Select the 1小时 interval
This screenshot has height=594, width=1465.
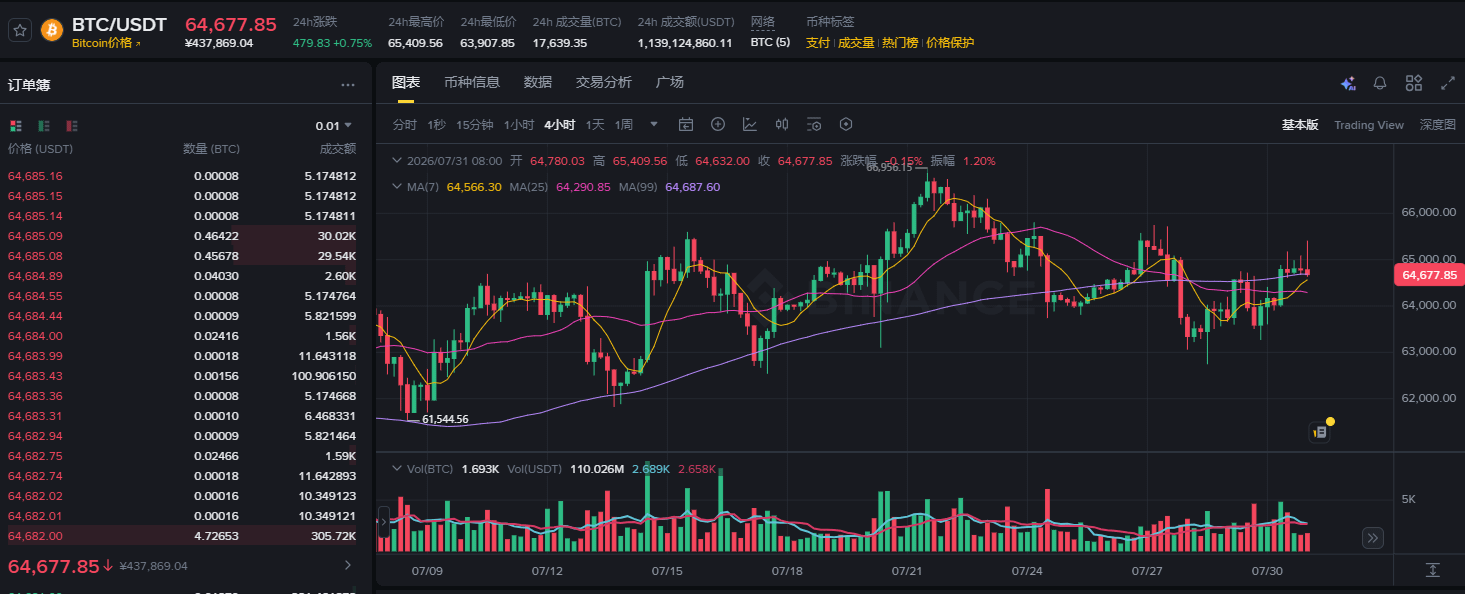pyautogui.click(x=519, y=125)
